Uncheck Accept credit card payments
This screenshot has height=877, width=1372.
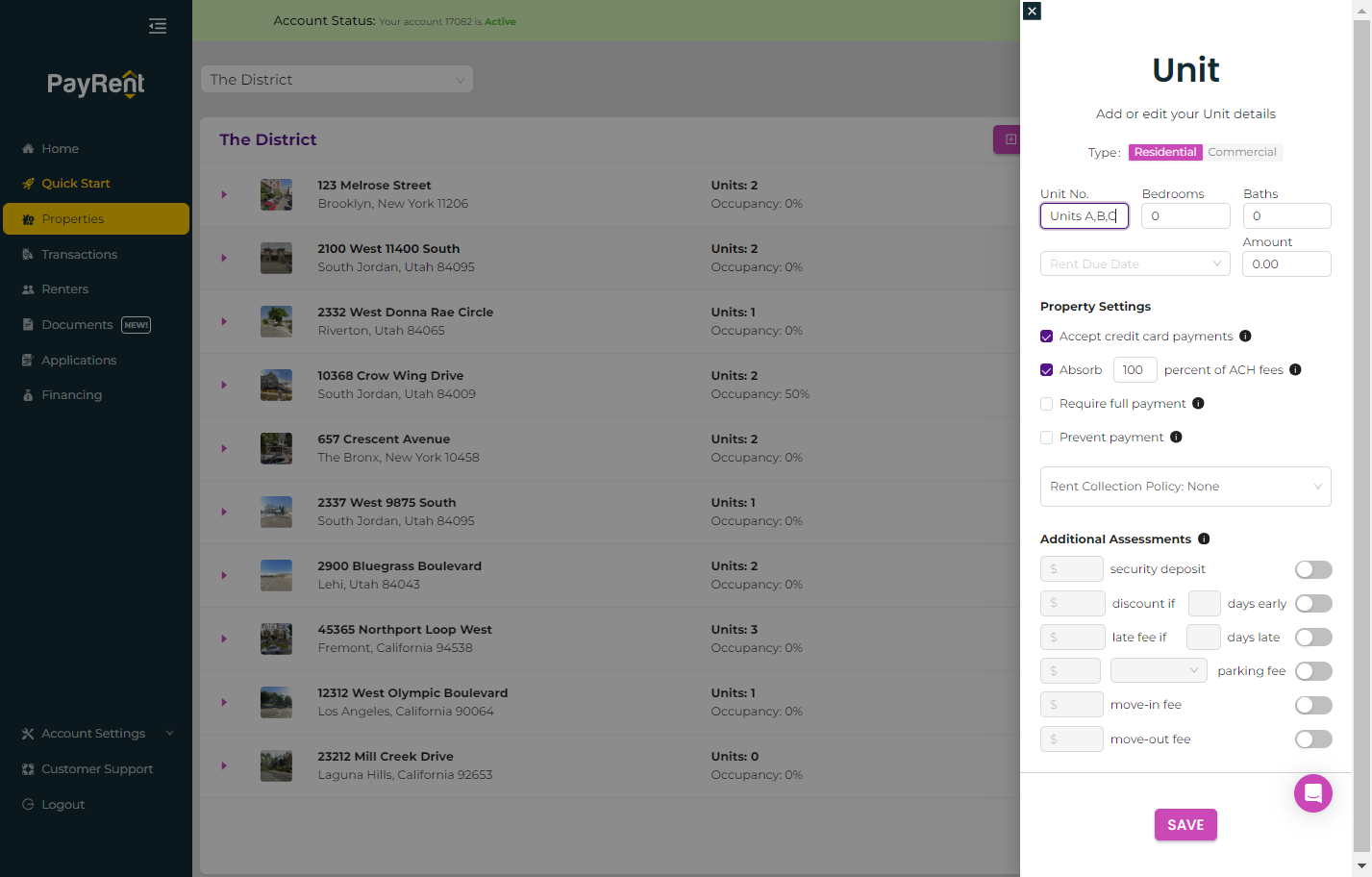[1046, 337]
